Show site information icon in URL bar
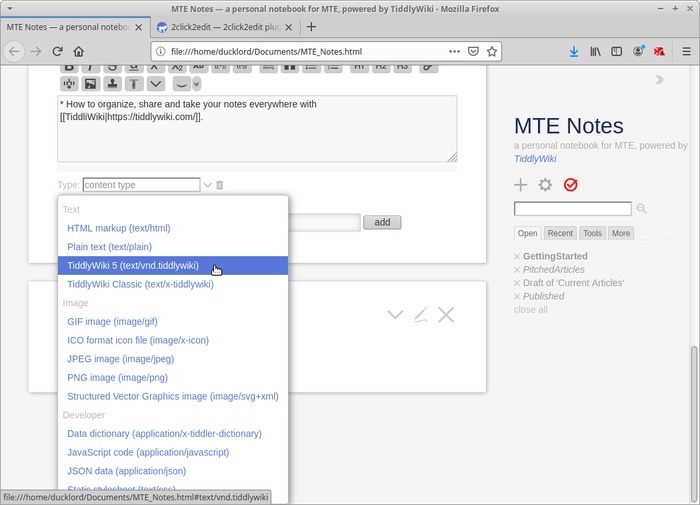Image resolution: width=700 pixels, height=505 pixels. 160,52
